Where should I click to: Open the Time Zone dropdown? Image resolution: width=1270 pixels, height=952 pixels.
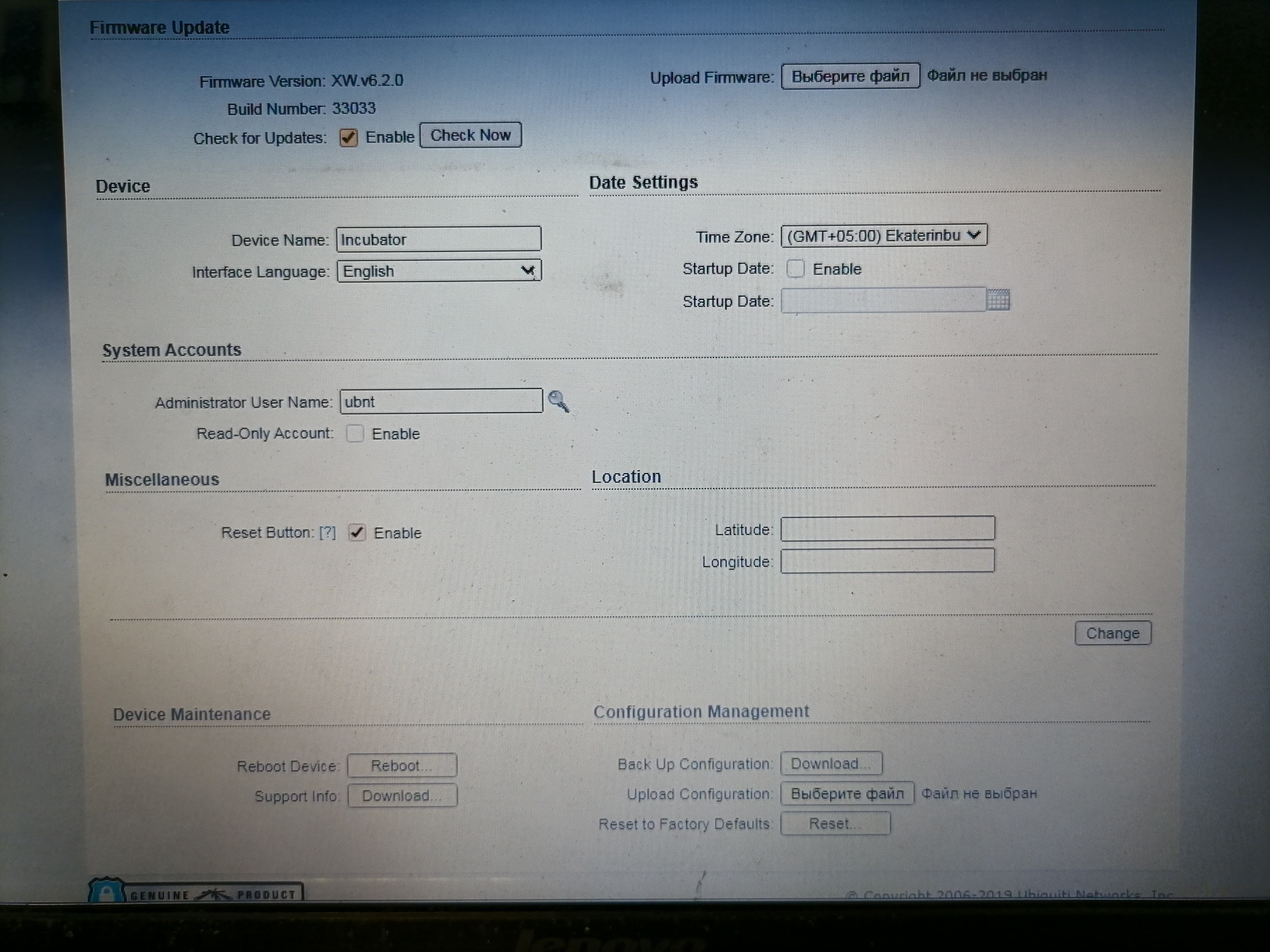tap(884, 235)
